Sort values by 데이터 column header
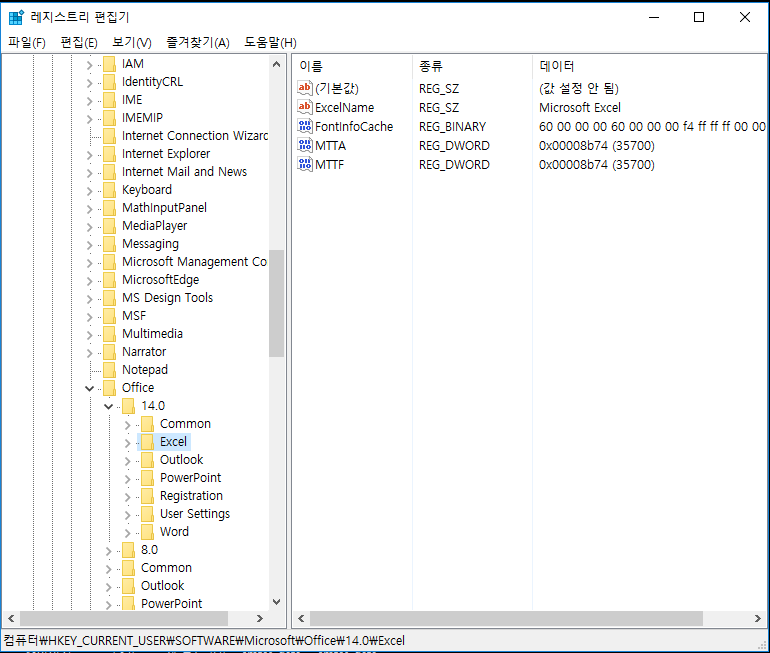This screenshot has height=653, width=770. (x=650, y=66)
